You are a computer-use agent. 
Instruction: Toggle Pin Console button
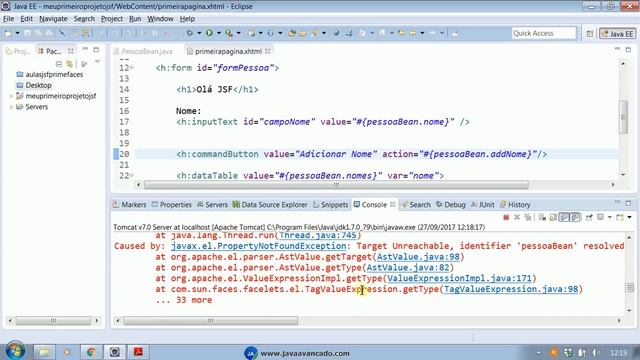(x=589, y=217)
